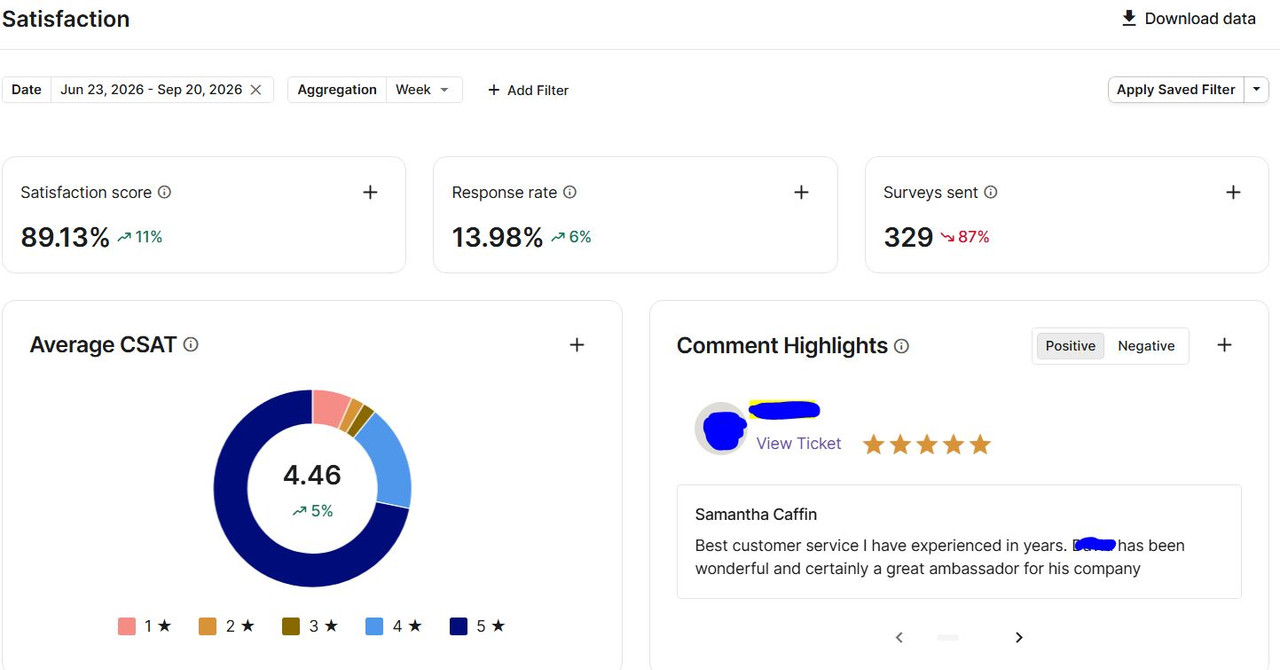Click the Download data icon
Image resolution: width=1280 pixels, height=670 pixels.
click(x=1129, y=18)
